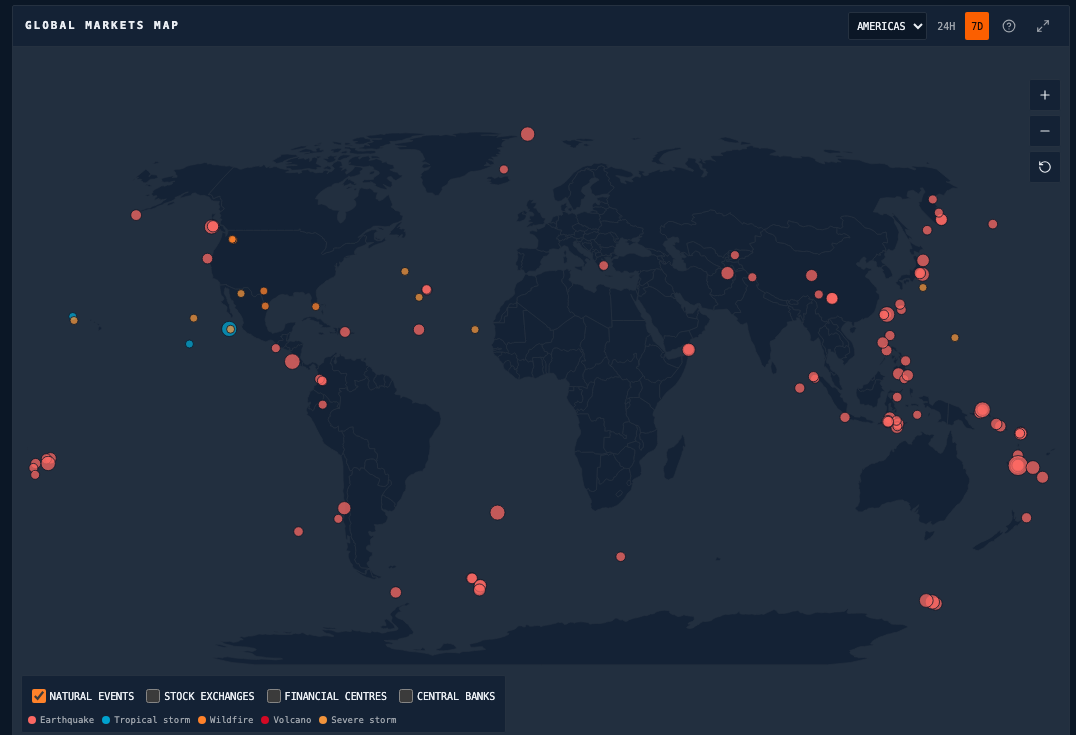Select the large earthquake marker in South Atlantic
The image size is (1076, 735).
[x=498, y=513]
